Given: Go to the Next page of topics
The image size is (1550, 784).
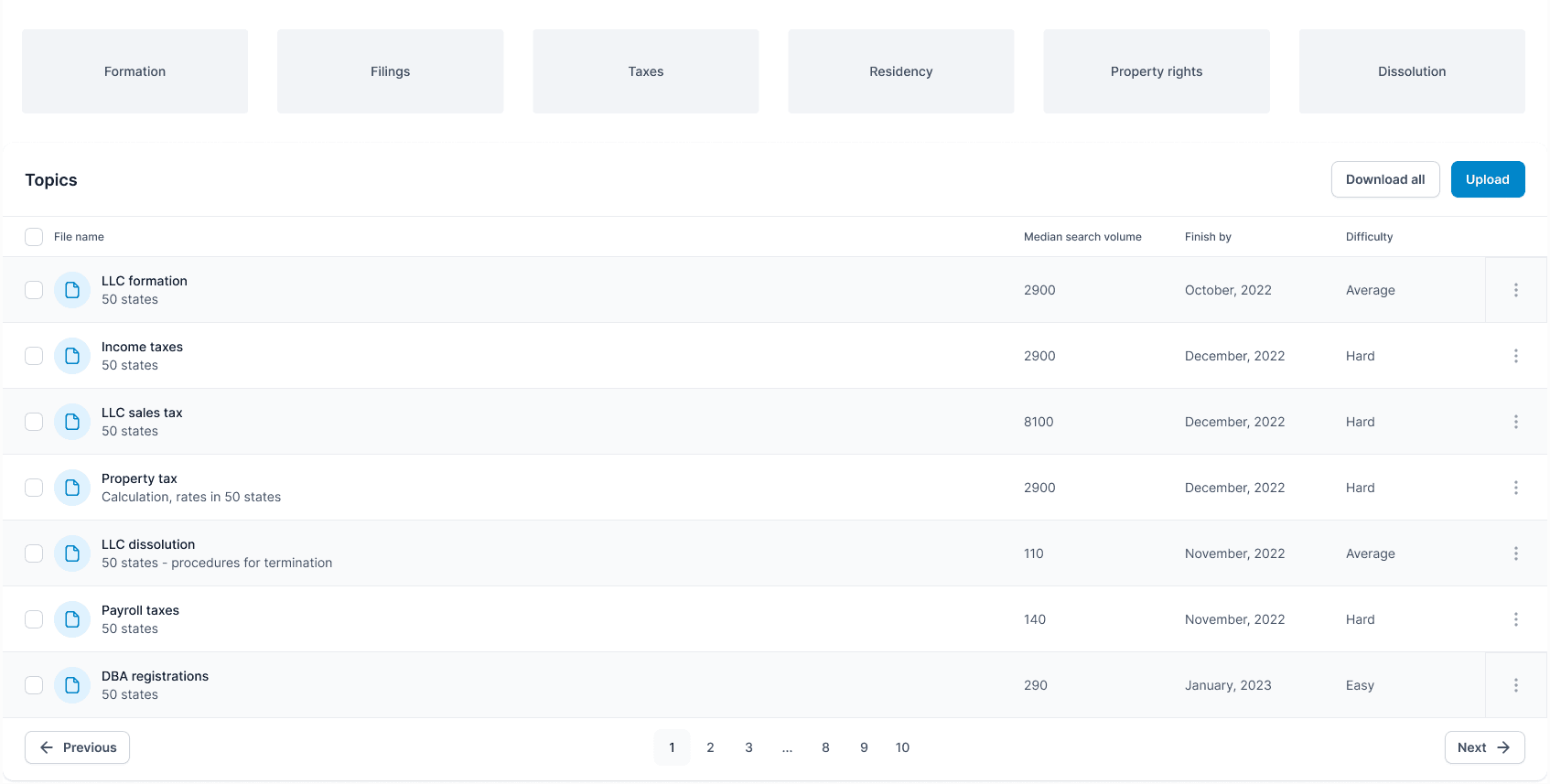Looking at the screenshot, I should click(1483, 747).
